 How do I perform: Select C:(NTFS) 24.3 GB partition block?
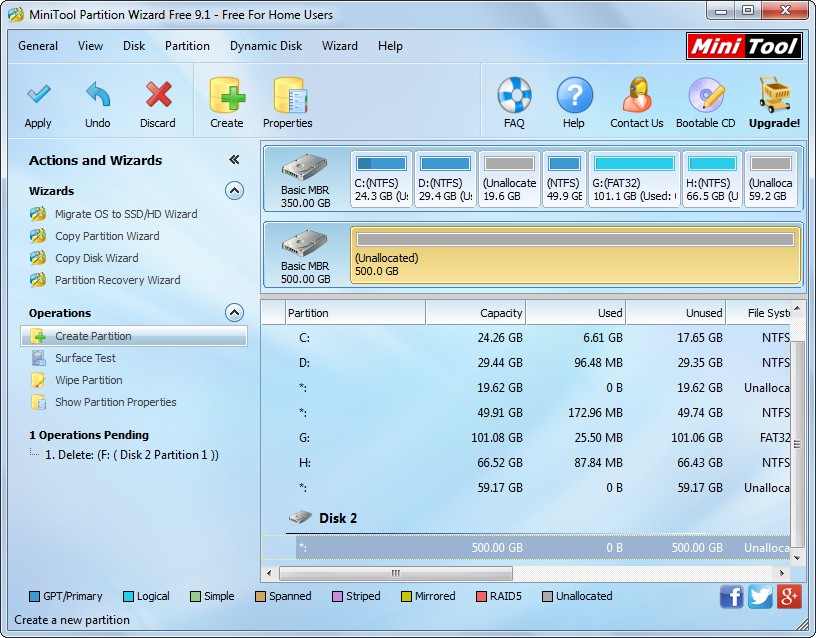[381, 179]
